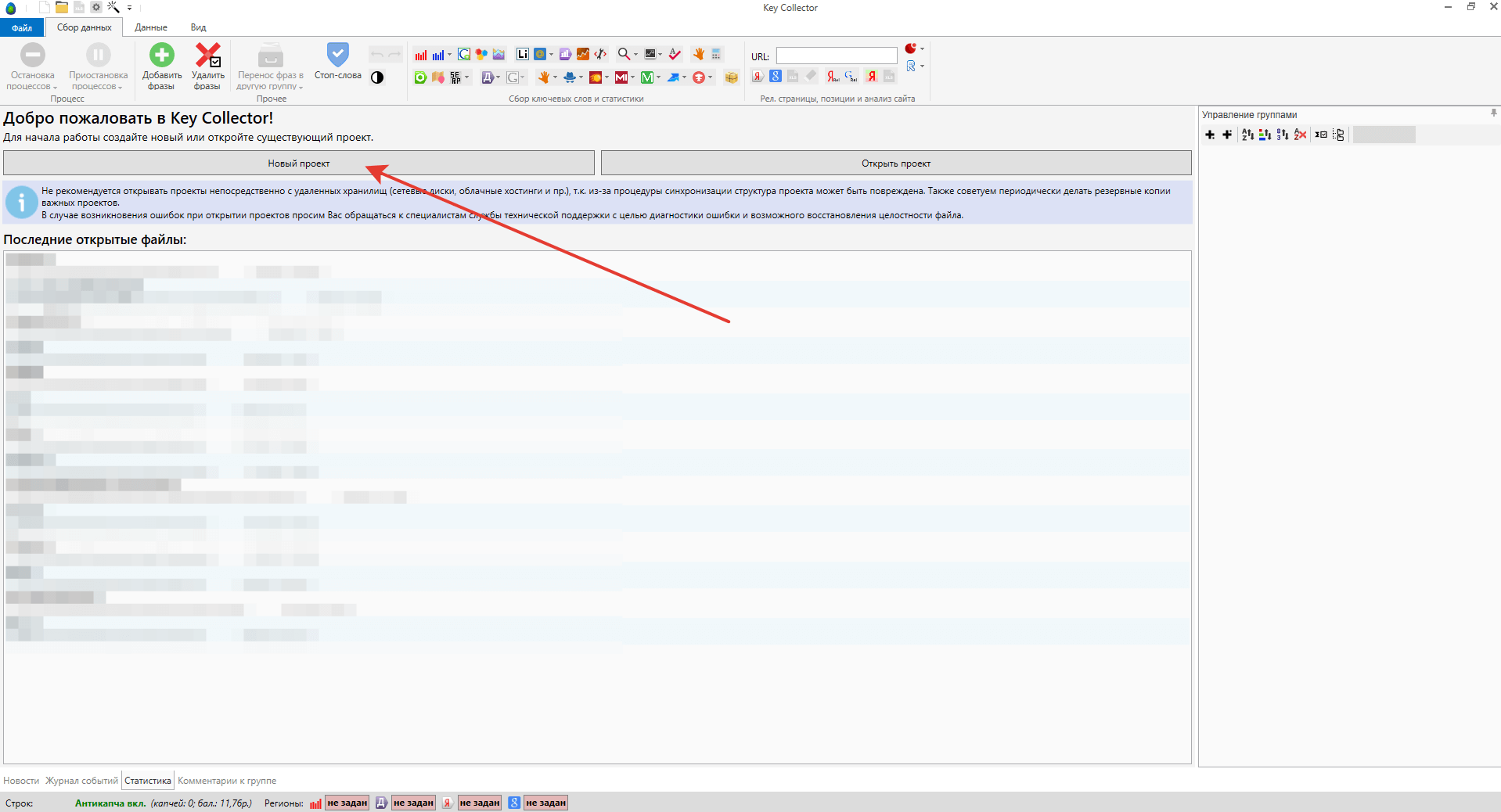Click the open folder quick access icon
Screen dimensions: 1501x812
click(x=62, y=8)
